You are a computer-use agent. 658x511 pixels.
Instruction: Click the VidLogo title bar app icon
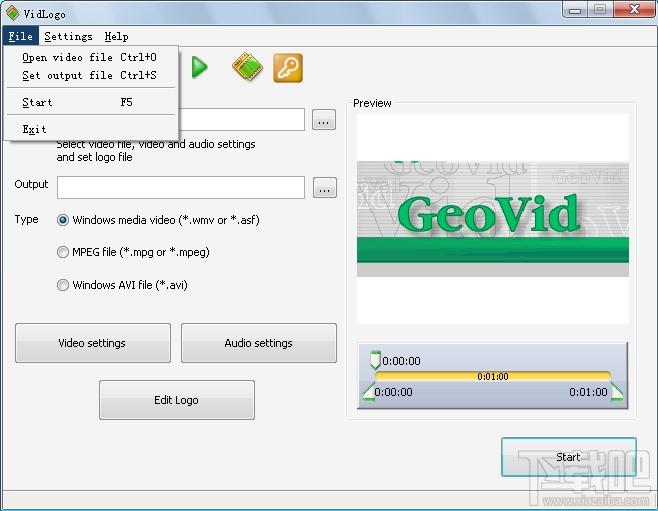13,13
